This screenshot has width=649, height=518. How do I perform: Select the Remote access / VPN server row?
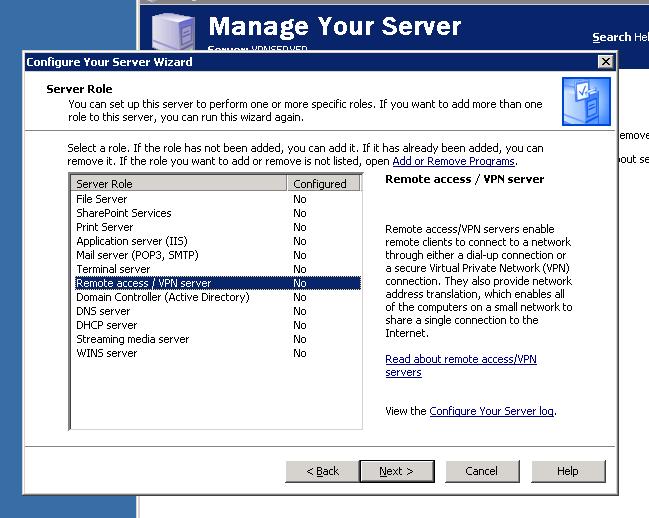click(218, 283)
